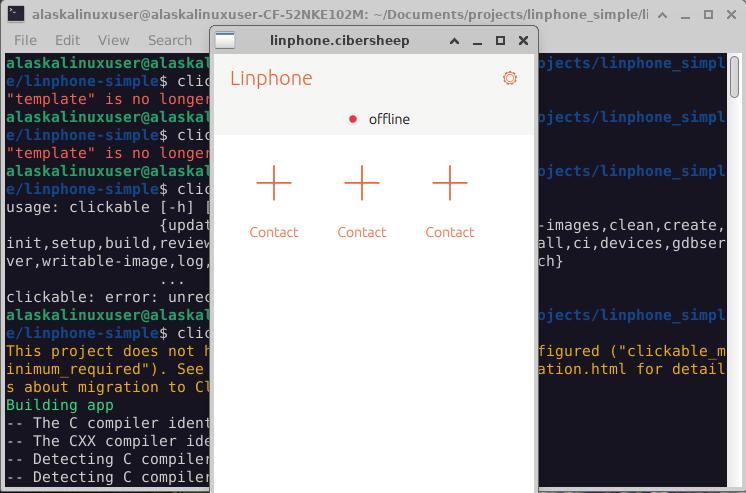The width and height of the screenshot is (746, 493).
Task: Open the terminal Search menu
Action: point(170,40)
